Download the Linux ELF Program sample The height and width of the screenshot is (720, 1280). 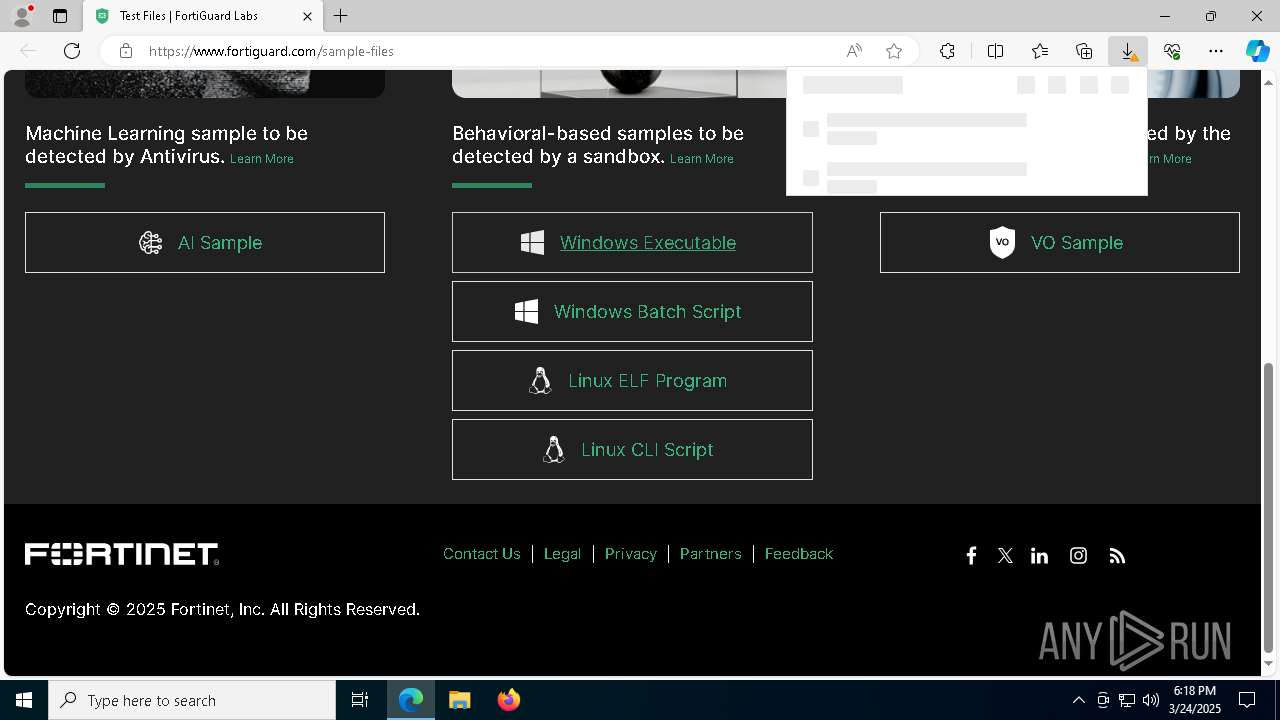pos(632,380)
